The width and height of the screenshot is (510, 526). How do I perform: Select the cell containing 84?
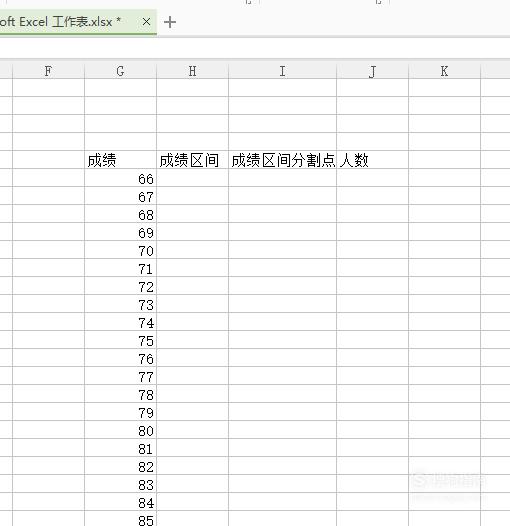pos(120,502)
